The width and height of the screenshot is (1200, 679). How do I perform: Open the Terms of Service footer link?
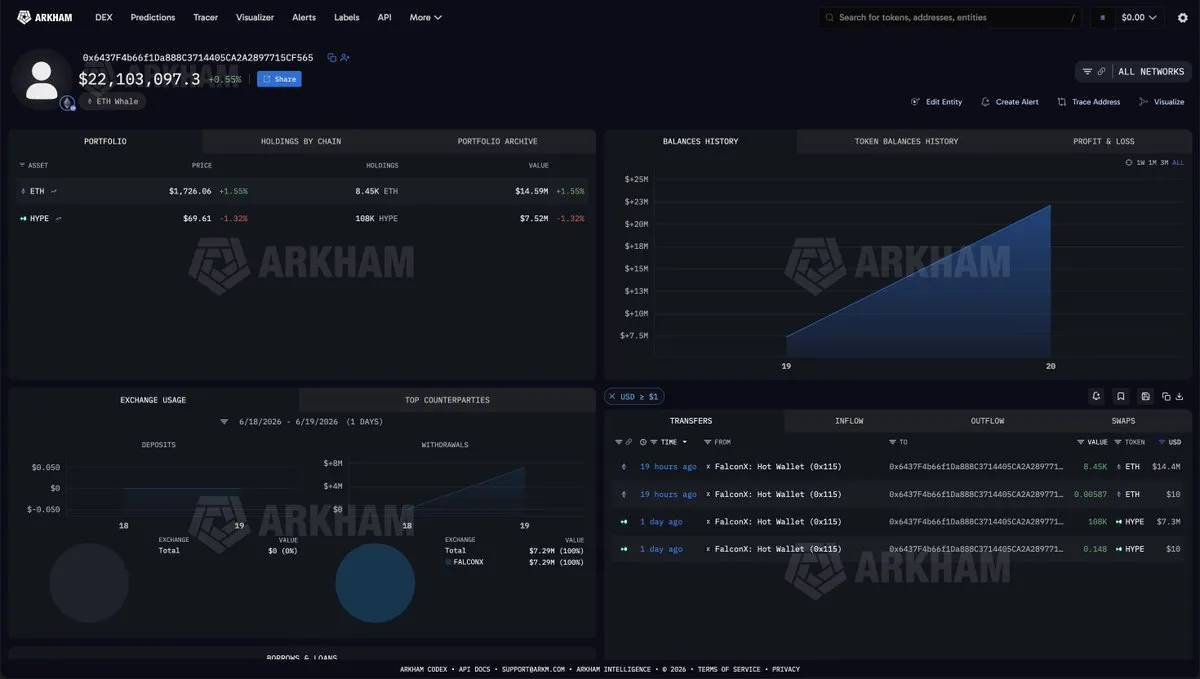(x=728, y=669)
